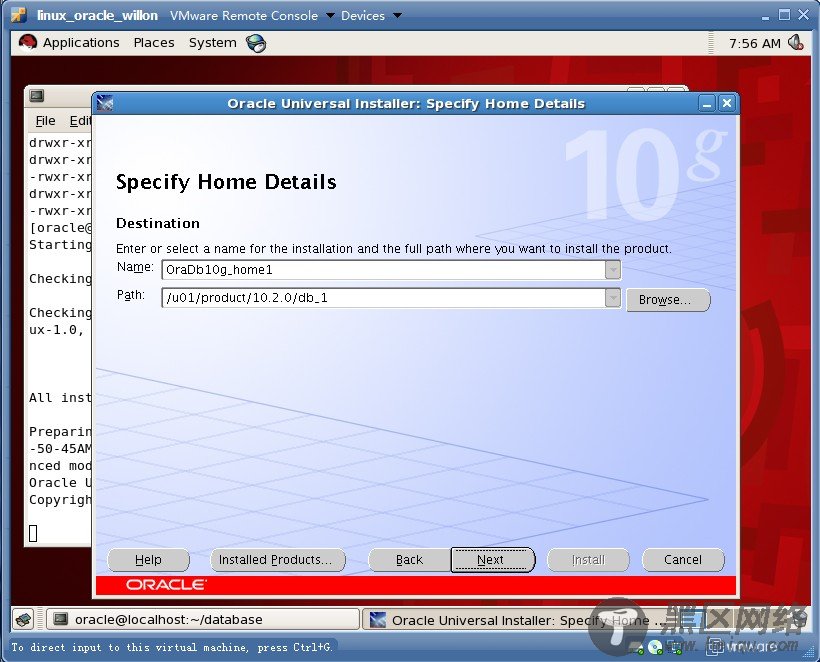The image size is (820, 662).
Task: Launch the web browser globe icon
Action: point(256,43)
